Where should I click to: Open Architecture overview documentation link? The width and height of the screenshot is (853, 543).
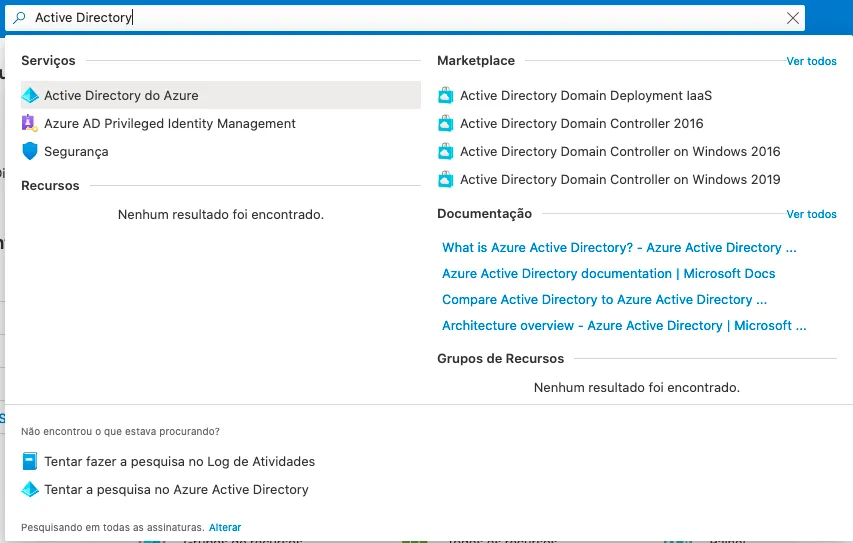click(x=624, y=326)
